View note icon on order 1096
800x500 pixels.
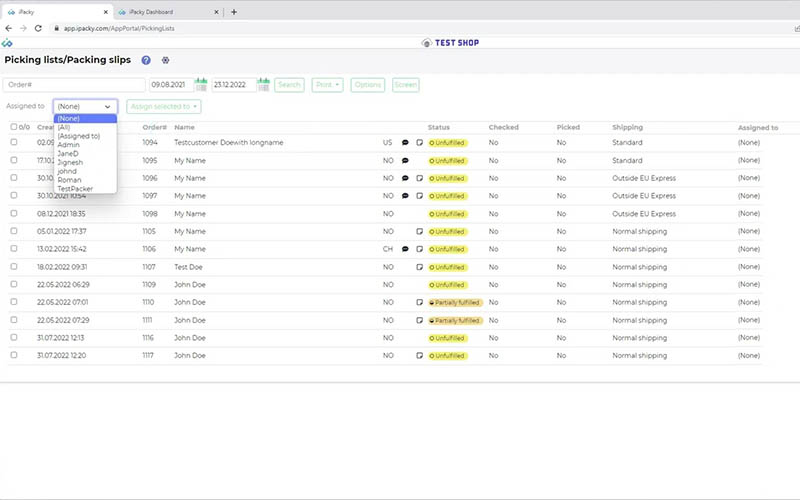point(419,179)
